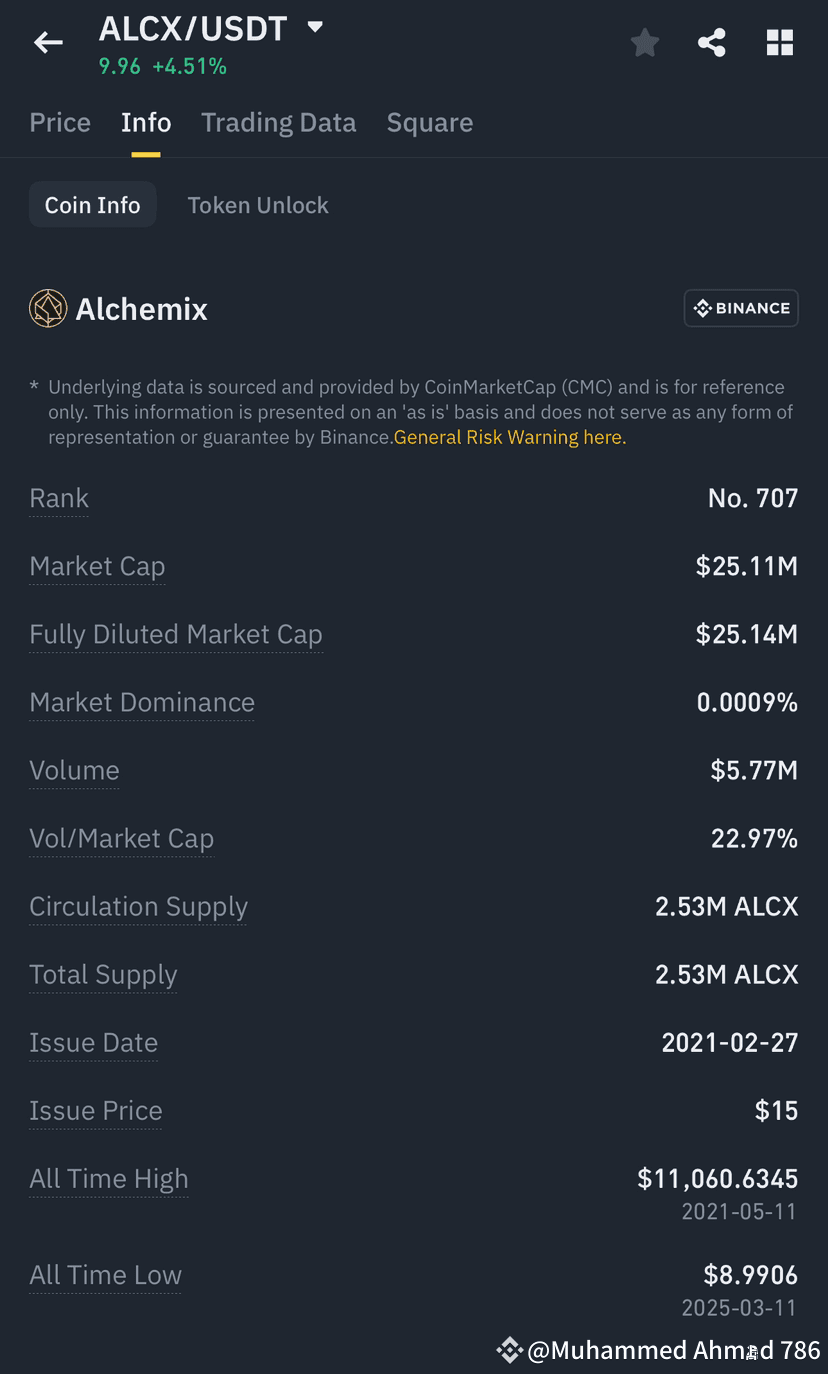Tap the Market Dominance label

[x=142, y=702]
